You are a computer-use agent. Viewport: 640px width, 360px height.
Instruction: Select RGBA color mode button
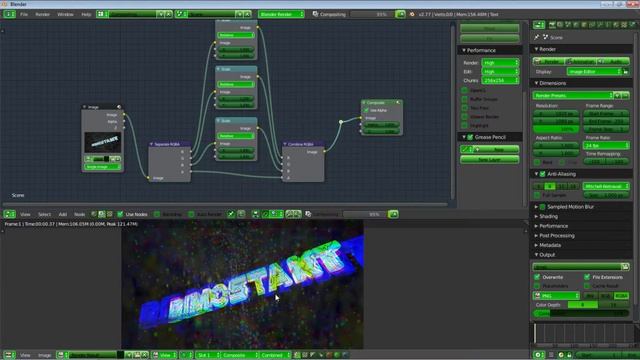[x=621, y=296]
